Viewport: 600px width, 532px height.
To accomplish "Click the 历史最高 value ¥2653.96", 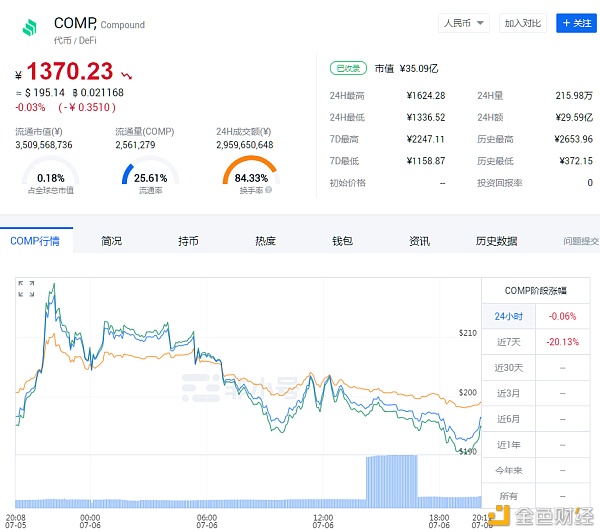I will [x=574, y=139].
